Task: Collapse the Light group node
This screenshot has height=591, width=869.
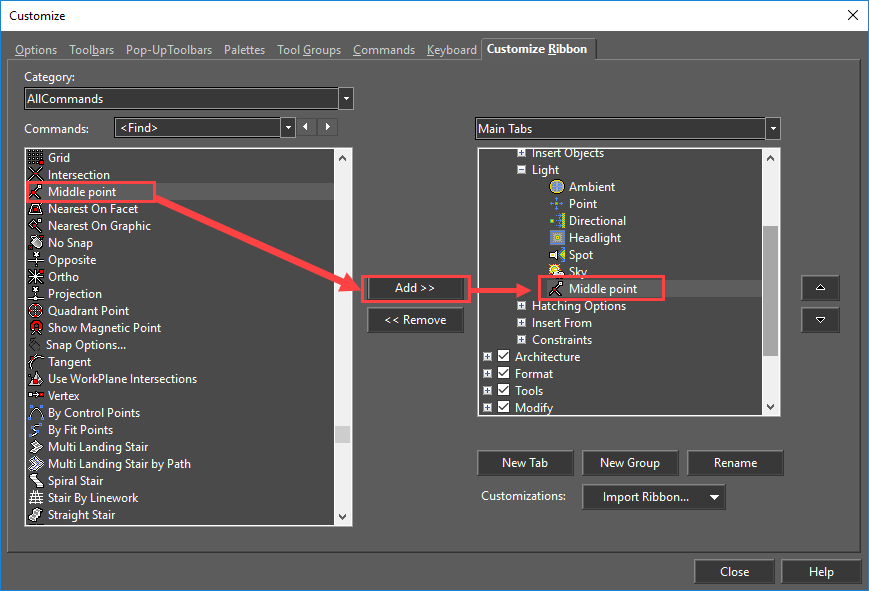Action: 521,170
